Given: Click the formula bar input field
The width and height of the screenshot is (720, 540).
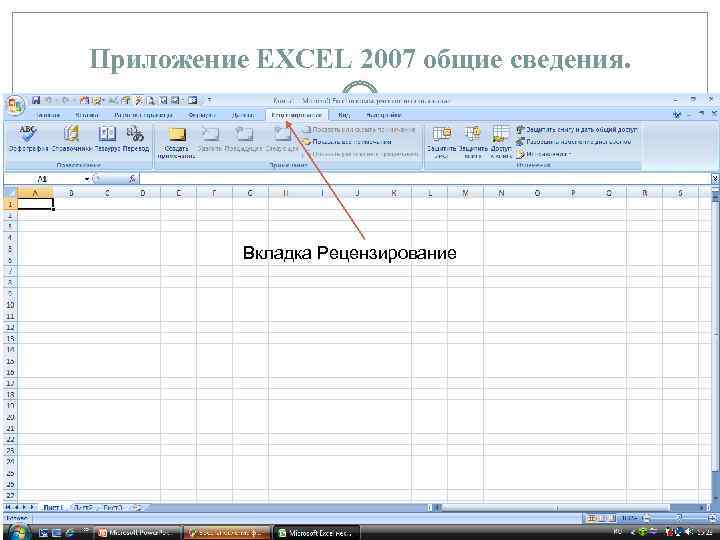Looking at the screenshot, I should coord(425,179).
